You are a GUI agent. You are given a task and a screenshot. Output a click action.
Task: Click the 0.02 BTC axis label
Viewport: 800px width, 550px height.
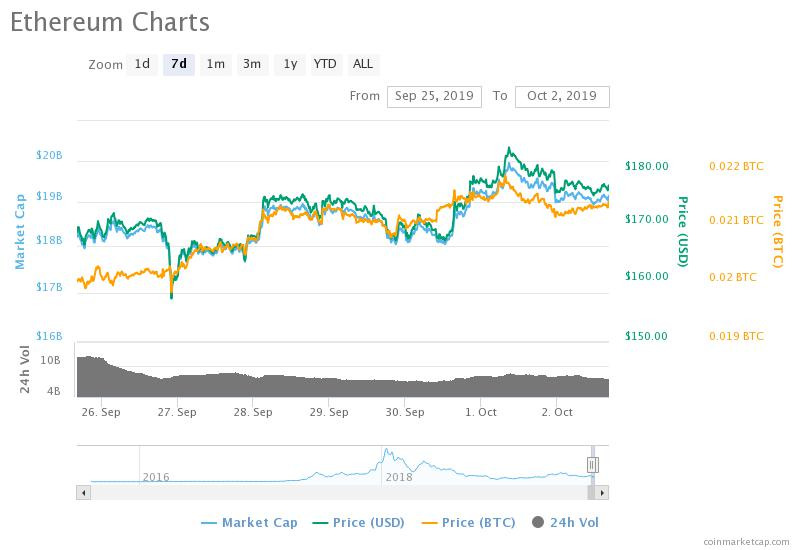[x=733, y=277]
